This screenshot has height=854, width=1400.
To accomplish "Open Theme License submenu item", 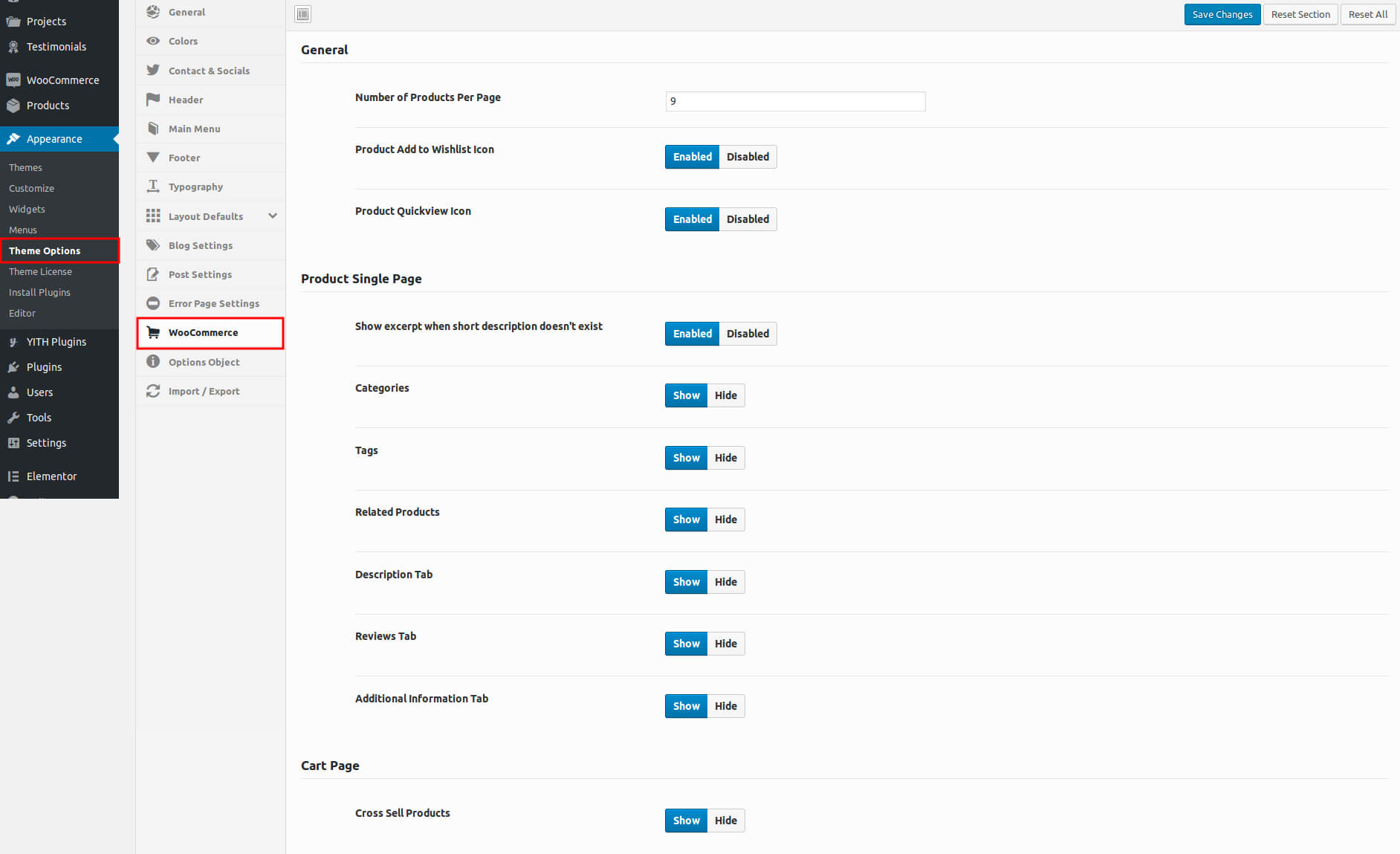I will [x=40, y=271].
